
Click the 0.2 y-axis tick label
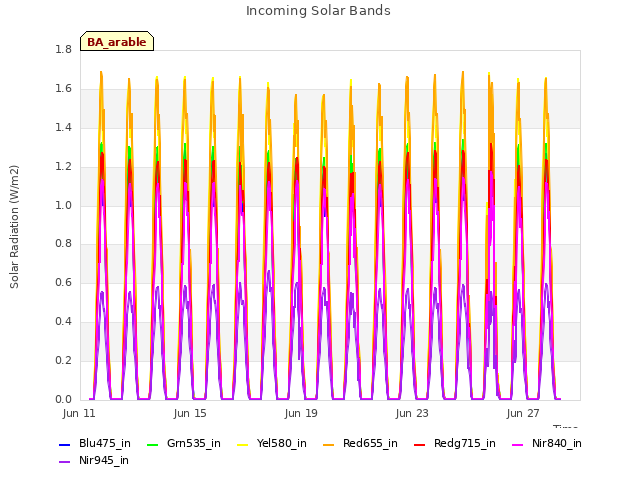pos(63,360)
